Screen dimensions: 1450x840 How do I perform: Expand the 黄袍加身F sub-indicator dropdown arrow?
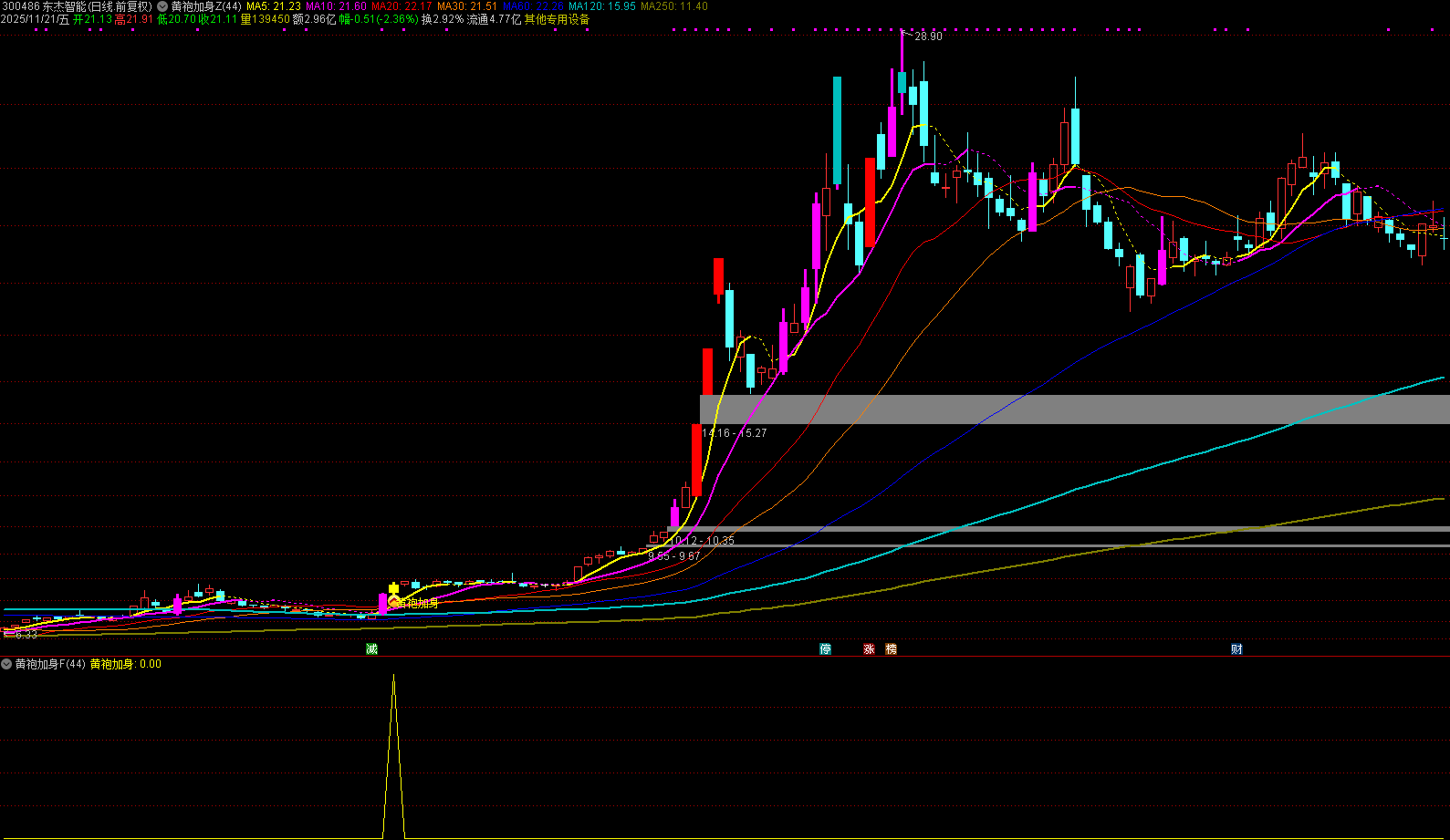6,664
